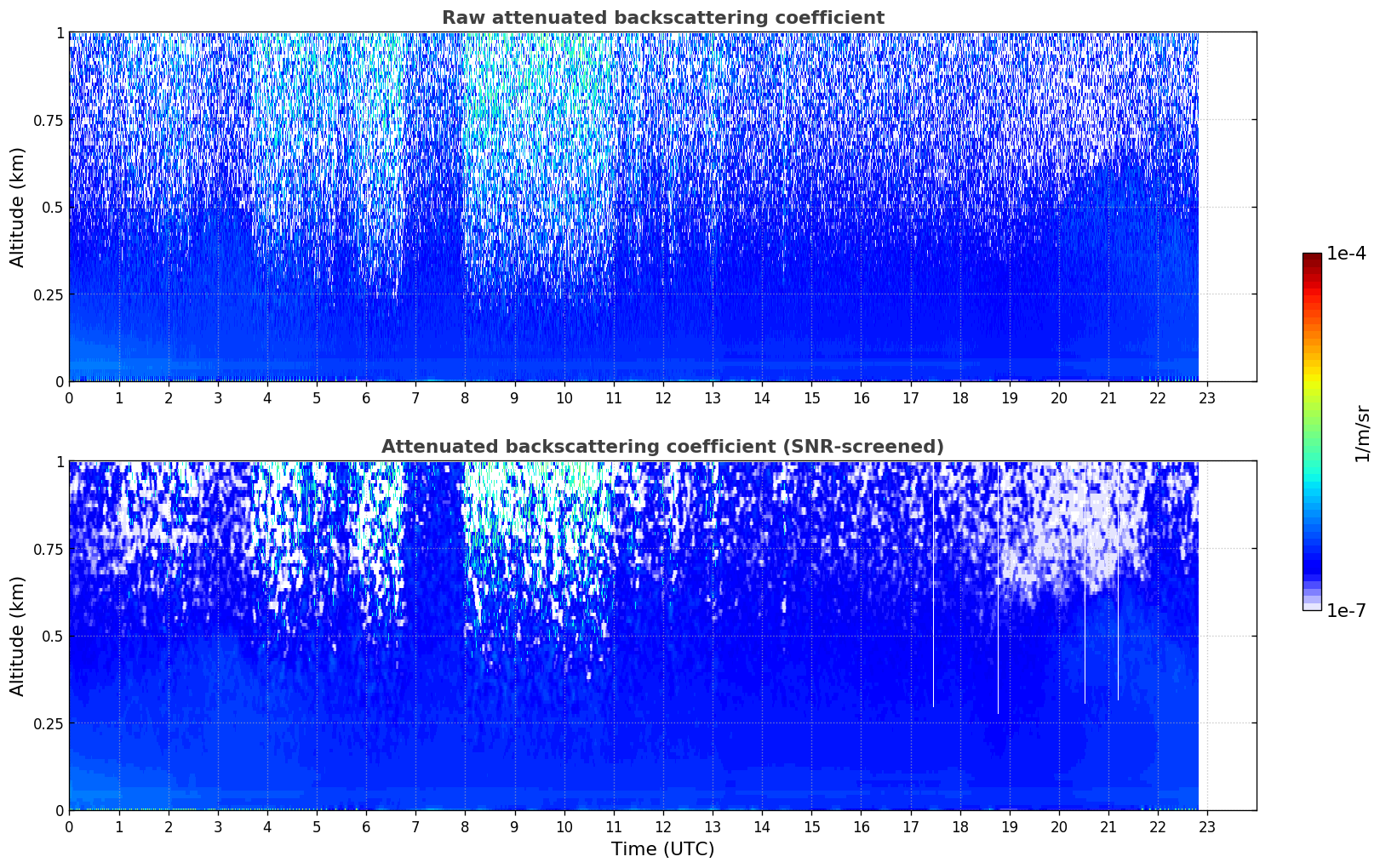1380x868 pixels.
Task: Click the "23" time tick below the top plot
Action: pos(1207,397)
